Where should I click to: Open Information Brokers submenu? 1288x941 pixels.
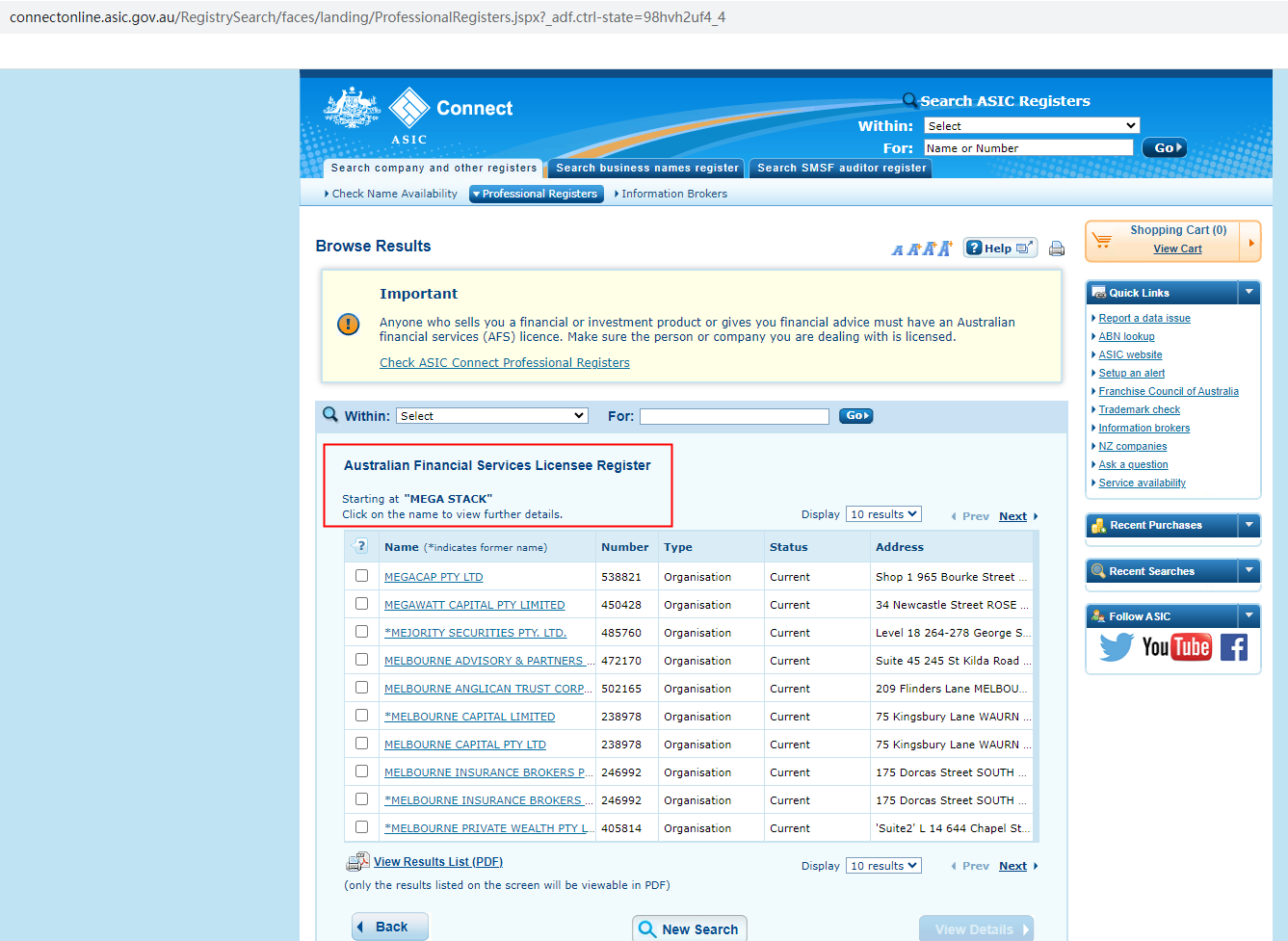[670, 194]
